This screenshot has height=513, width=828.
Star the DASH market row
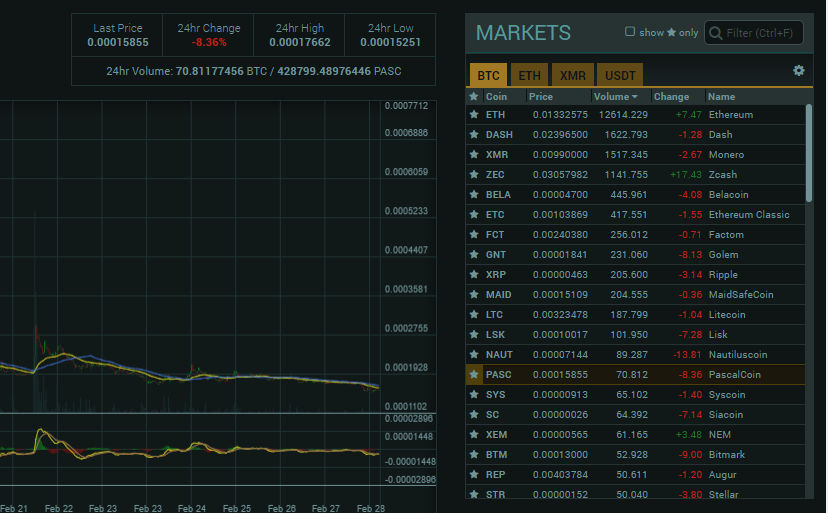pos(474,134)
